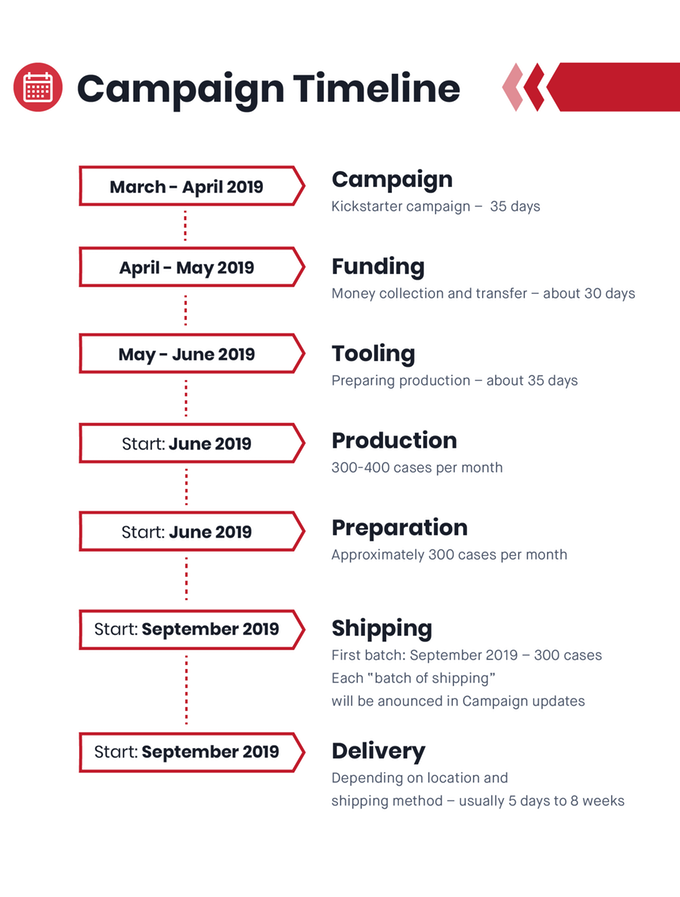
Task: Click the Preparation 'Start: June 2019' marker
Action: coord(192,531)
